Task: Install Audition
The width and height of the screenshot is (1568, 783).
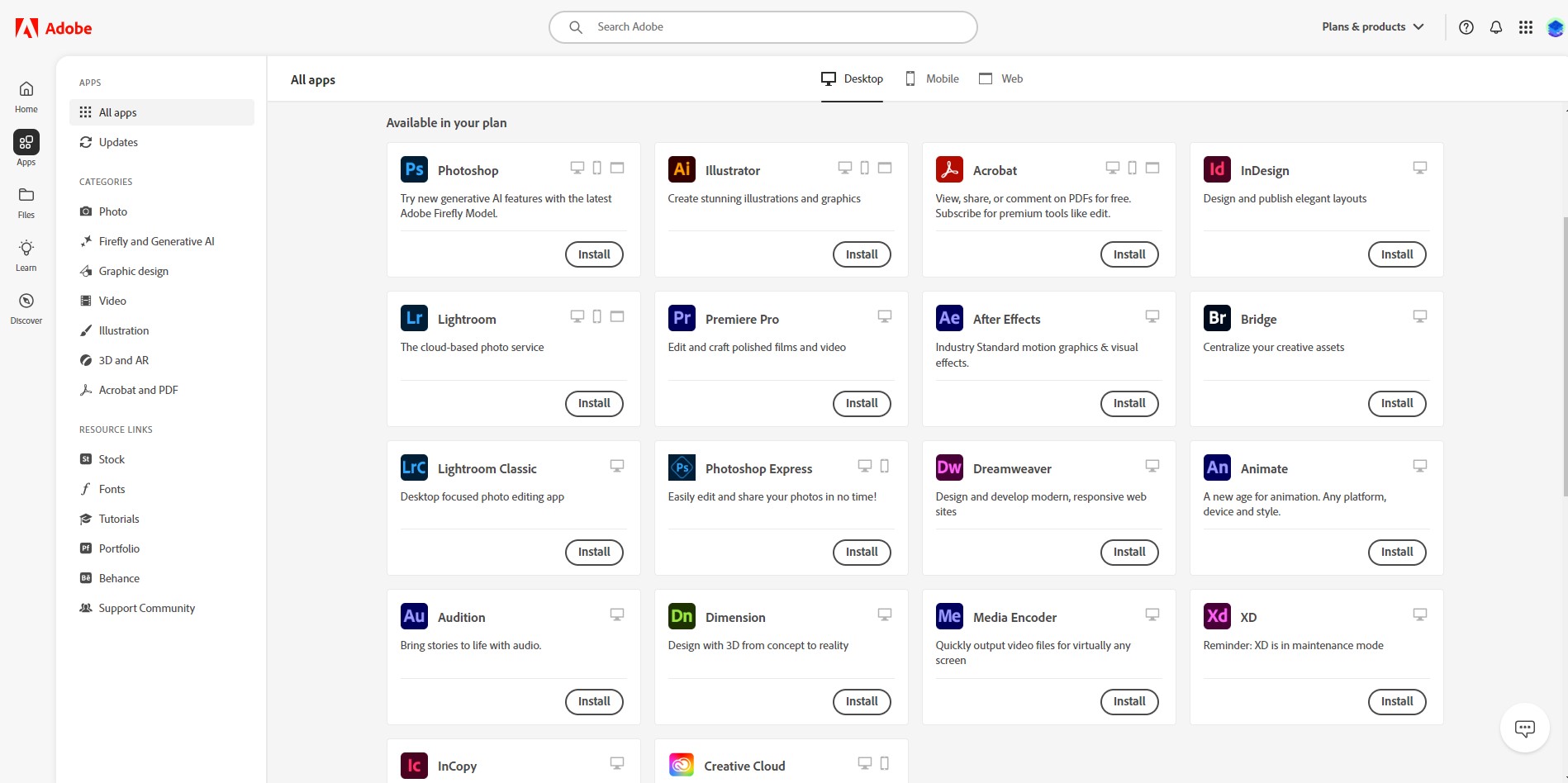Action: point(594,701)
